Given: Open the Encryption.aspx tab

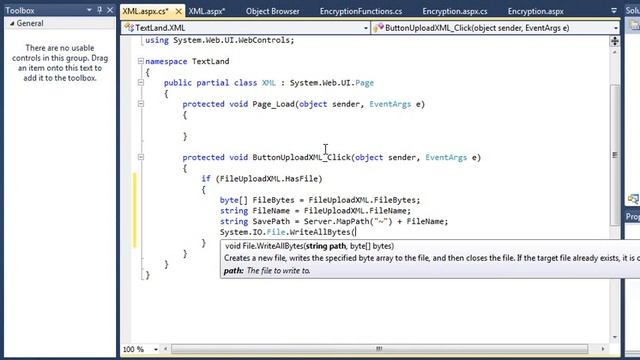Looking at the screenshot, I should coord(536,11).
